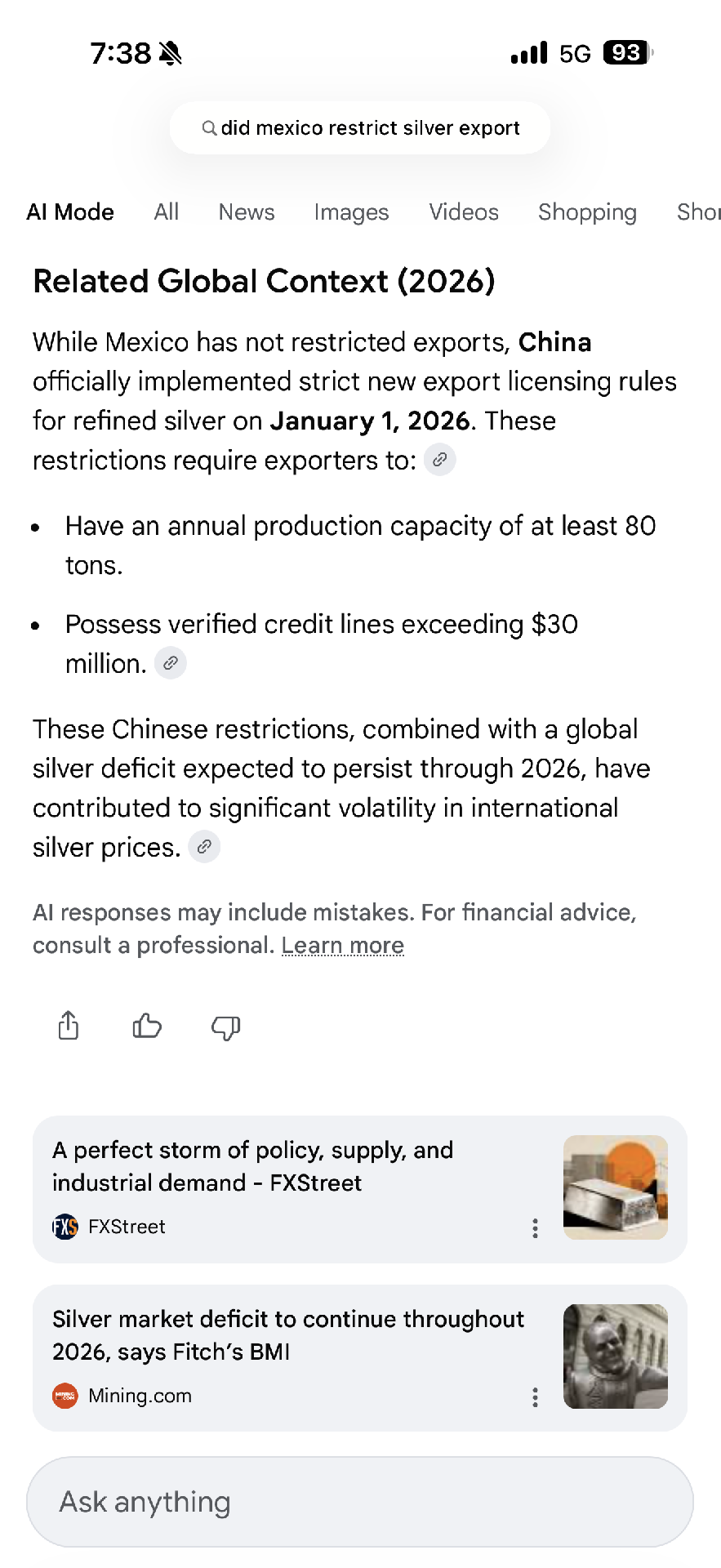Tap the search magnifier icon
The height and width of the screenshot is (1568, 721).
[209, 128]
